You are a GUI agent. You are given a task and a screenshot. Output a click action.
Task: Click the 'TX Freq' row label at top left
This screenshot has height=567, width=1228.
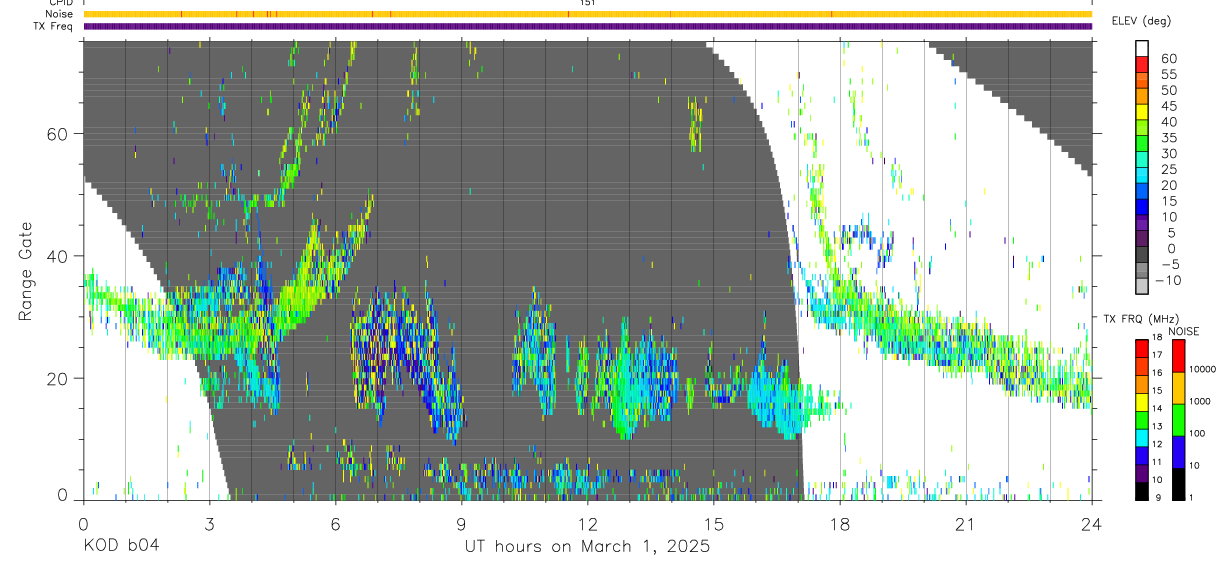pos(54,26)
